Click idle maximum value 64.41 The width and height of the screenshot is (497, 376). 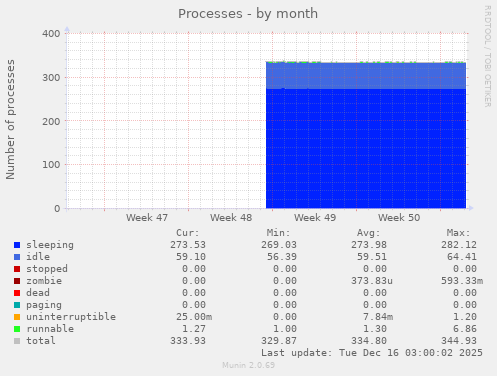pos(462,257)
